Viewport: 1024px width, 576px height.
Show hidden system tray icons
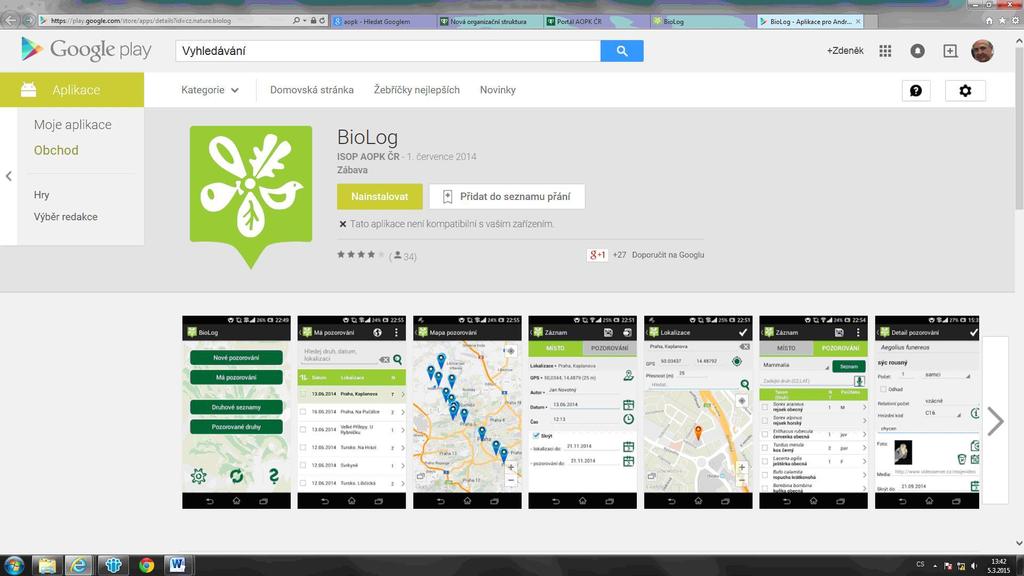click(935, 566)
